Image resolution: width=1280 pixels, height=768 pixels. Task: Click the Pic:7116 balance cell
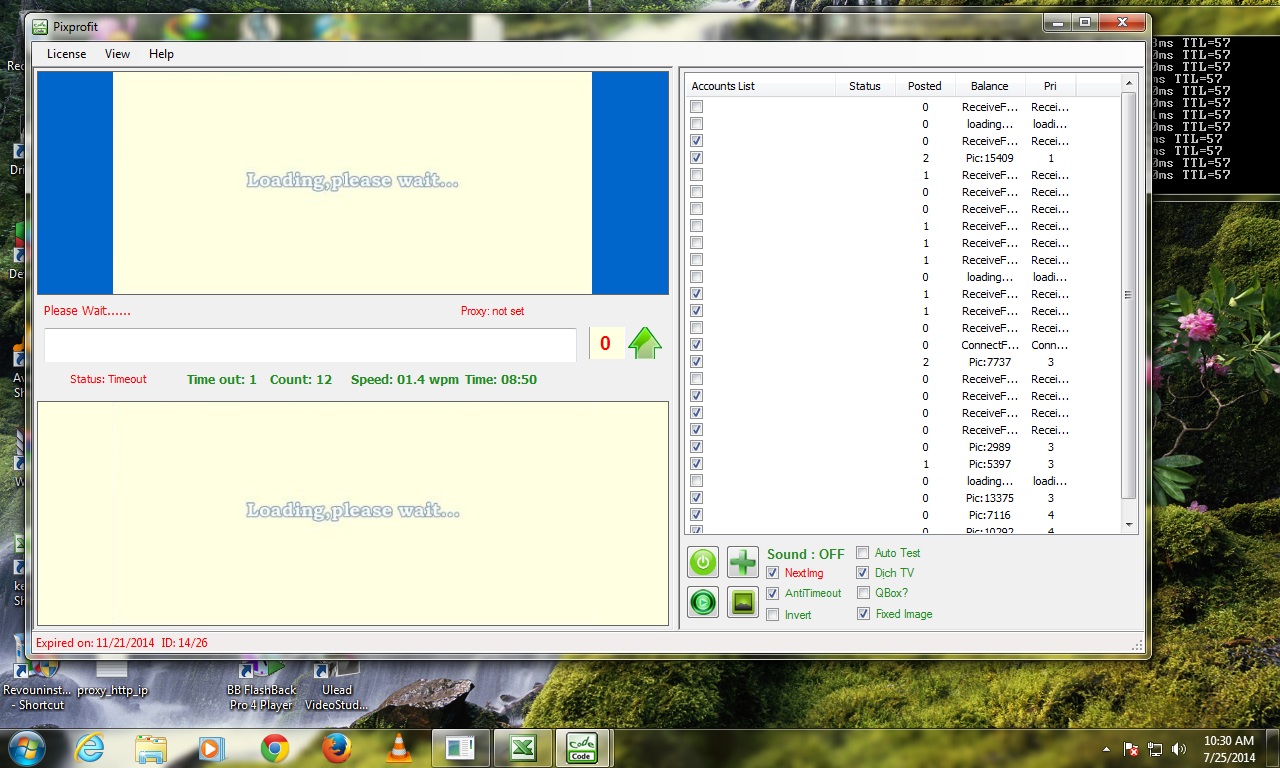[988, 515]
